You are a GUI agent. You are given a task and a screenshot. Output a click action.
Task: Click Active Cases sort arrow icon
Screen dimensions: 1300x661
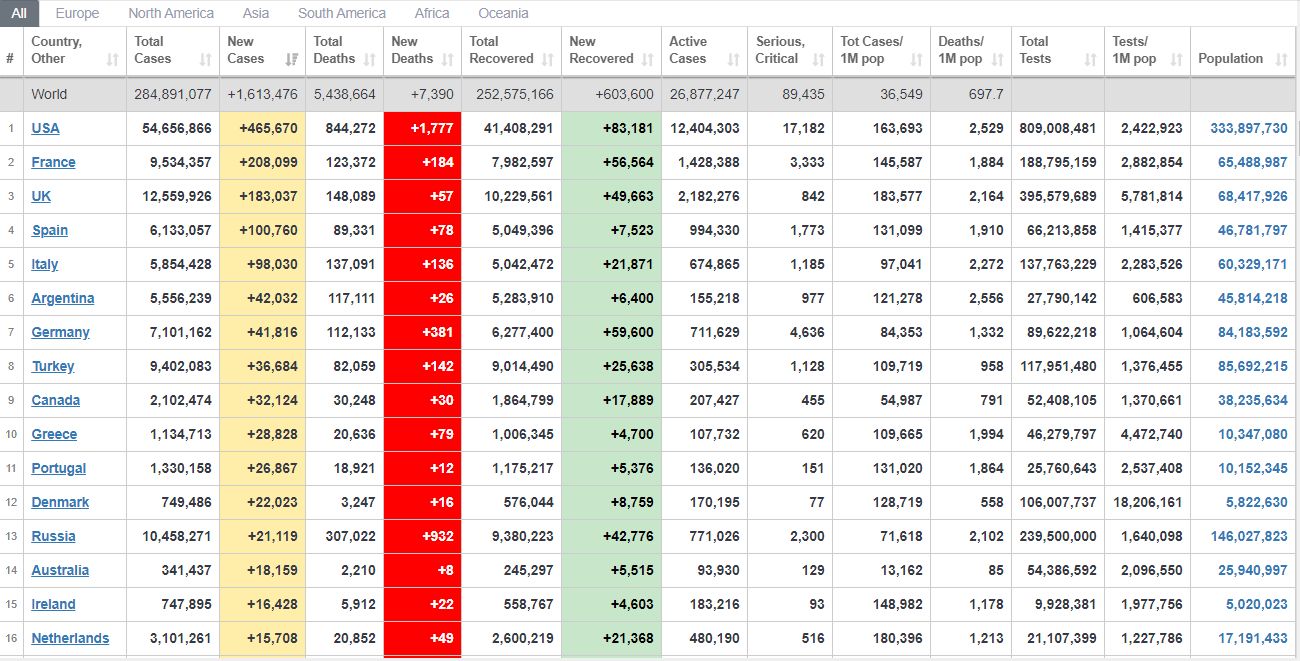[734, 60]
